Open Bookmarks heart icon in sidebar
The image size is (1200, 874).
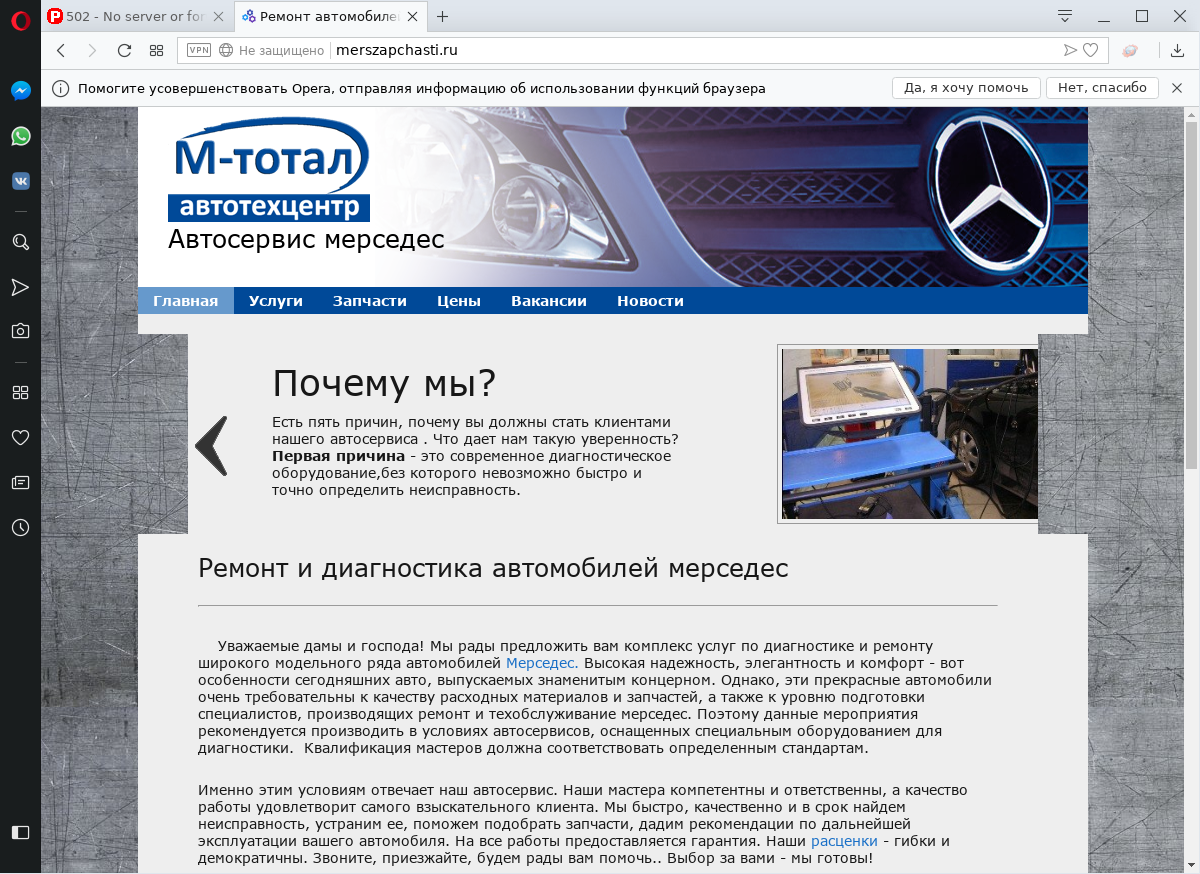coord(20,437)
